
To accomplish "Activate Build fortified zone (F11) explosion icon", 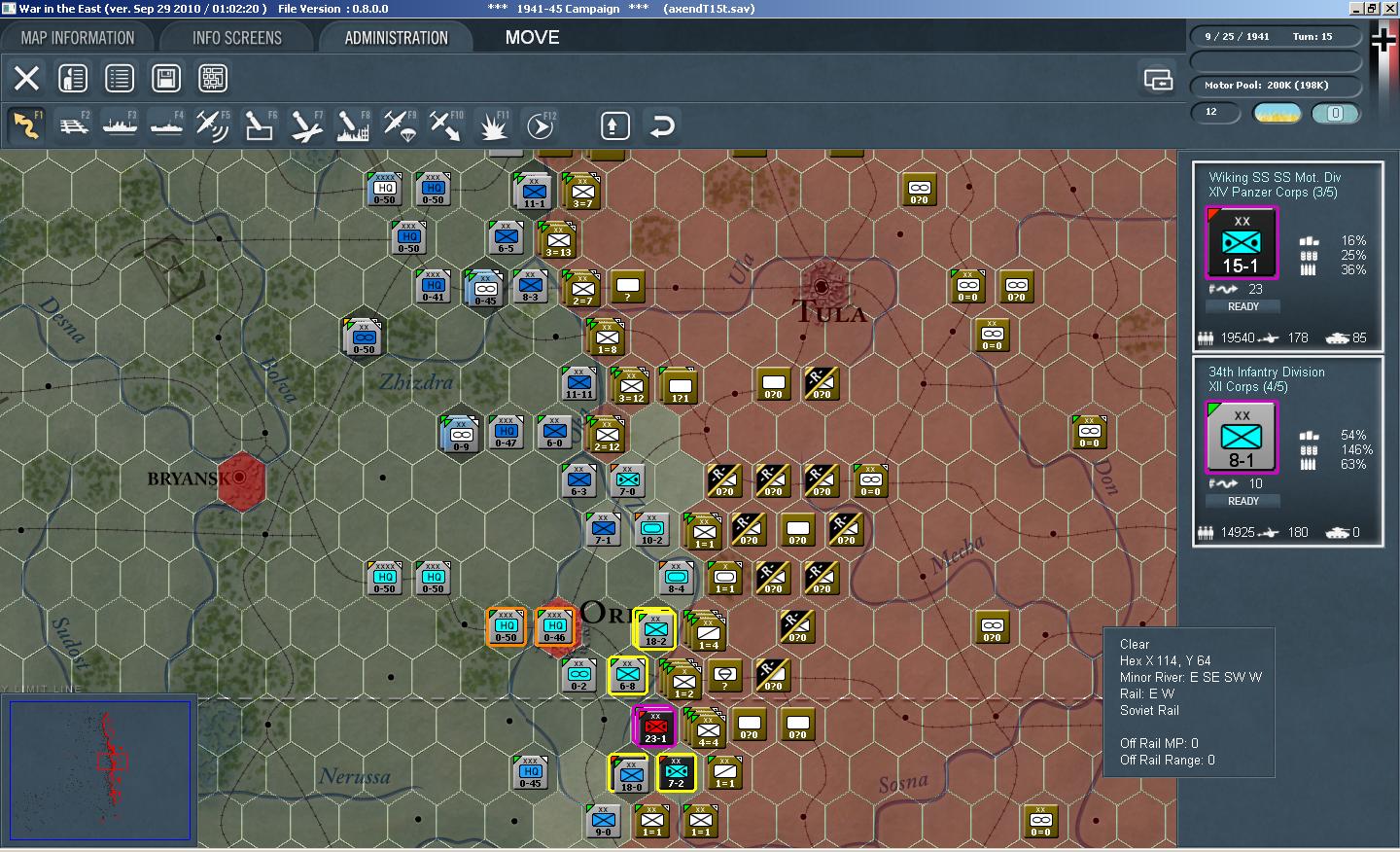I will coord(493,125).
